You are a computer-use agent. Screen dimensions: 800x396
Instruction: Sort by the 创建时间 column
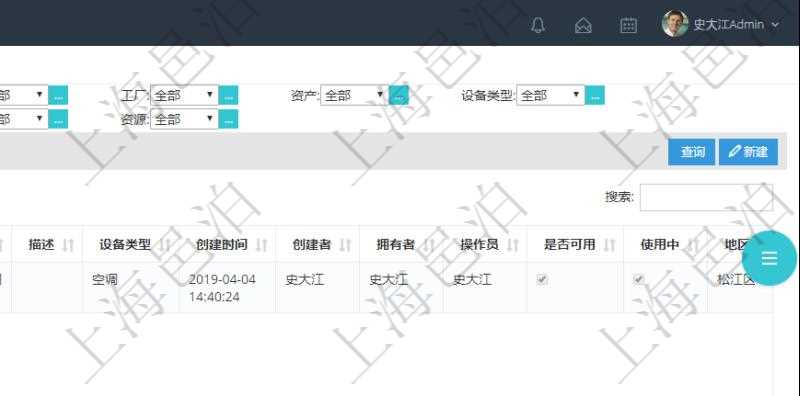(x=227, y=244)
